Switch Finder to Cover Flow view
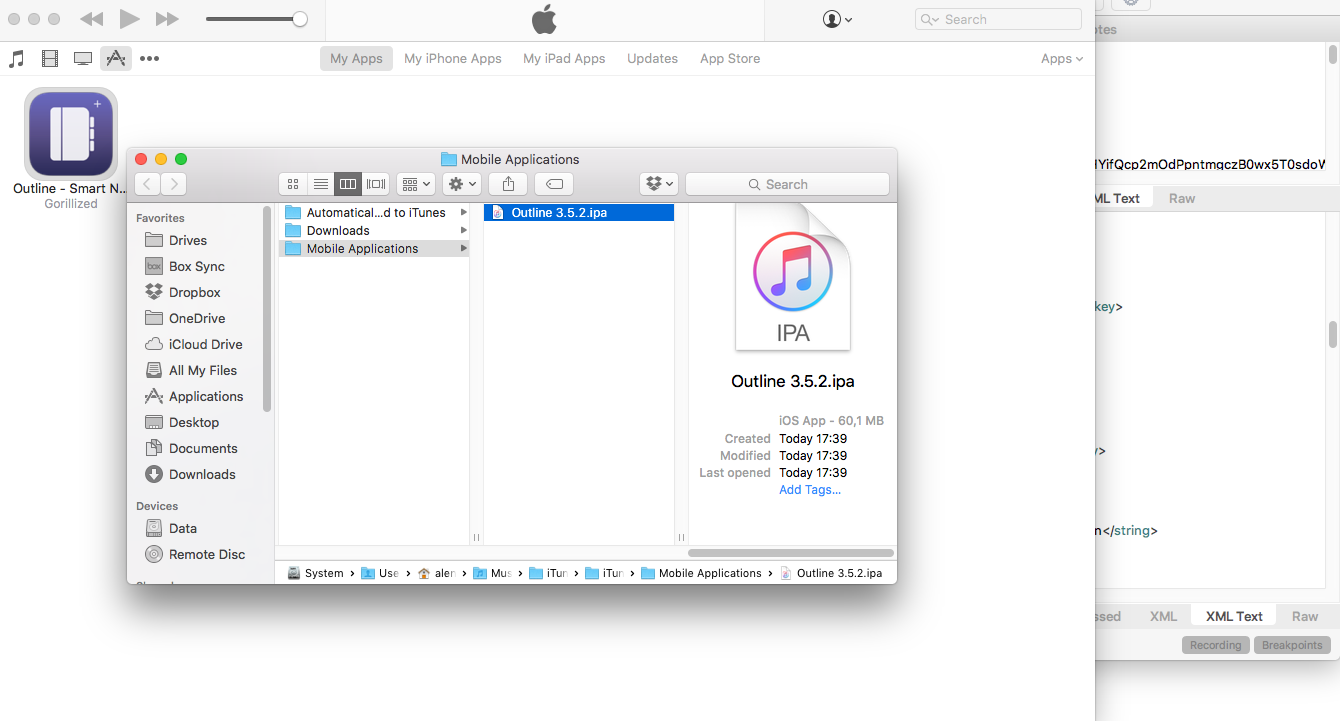Image resolution: width=1340 pixels, height=721 pixels. [x=376, y=184]
